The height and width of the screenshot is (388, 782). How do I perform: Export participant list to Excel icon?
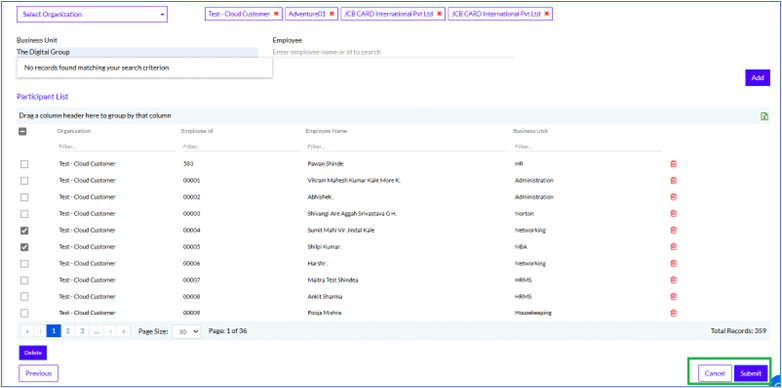click(764, 116)
